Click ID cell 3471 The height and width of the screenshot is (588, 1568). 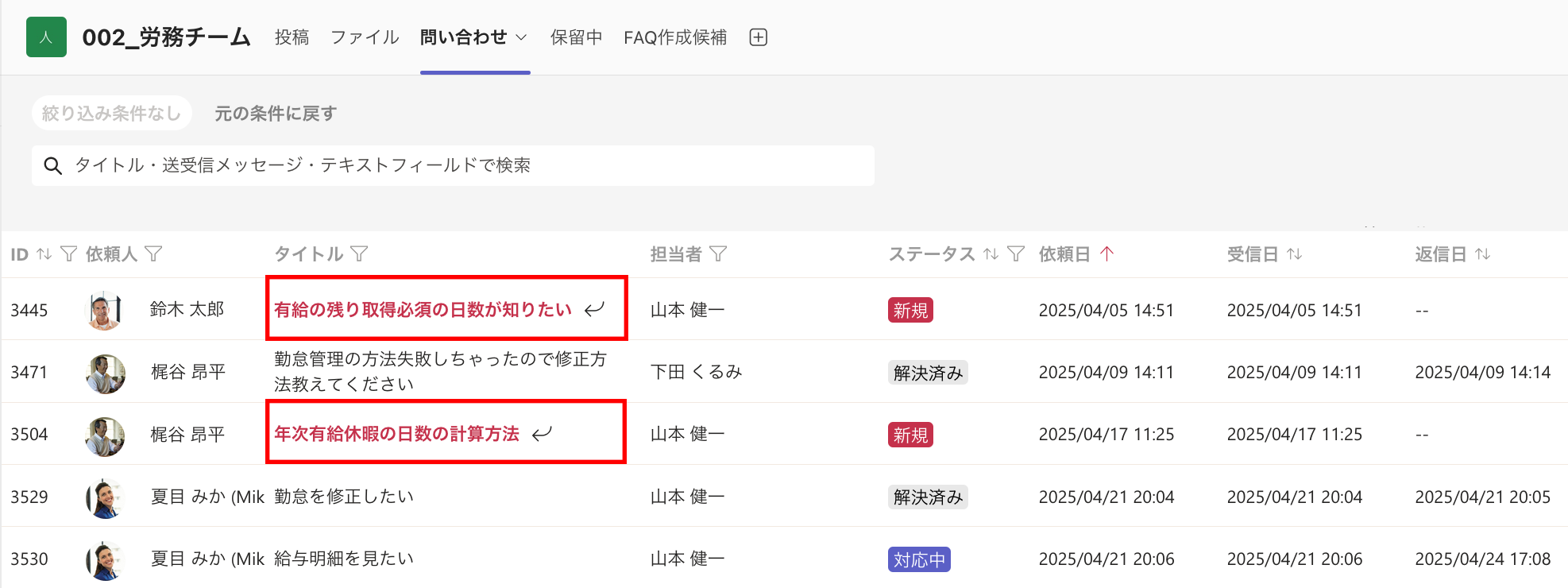(29, 372)
